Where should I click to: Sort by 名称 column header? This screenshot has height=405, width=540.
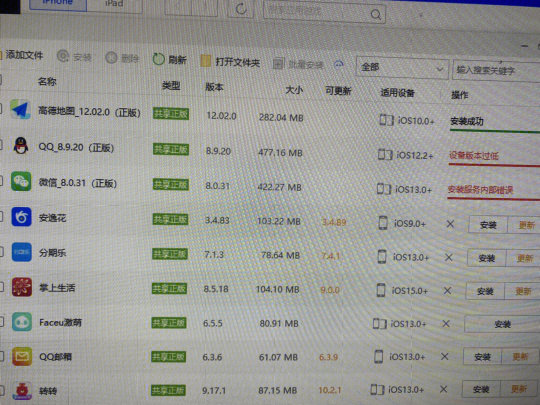(x=47, y=82)
